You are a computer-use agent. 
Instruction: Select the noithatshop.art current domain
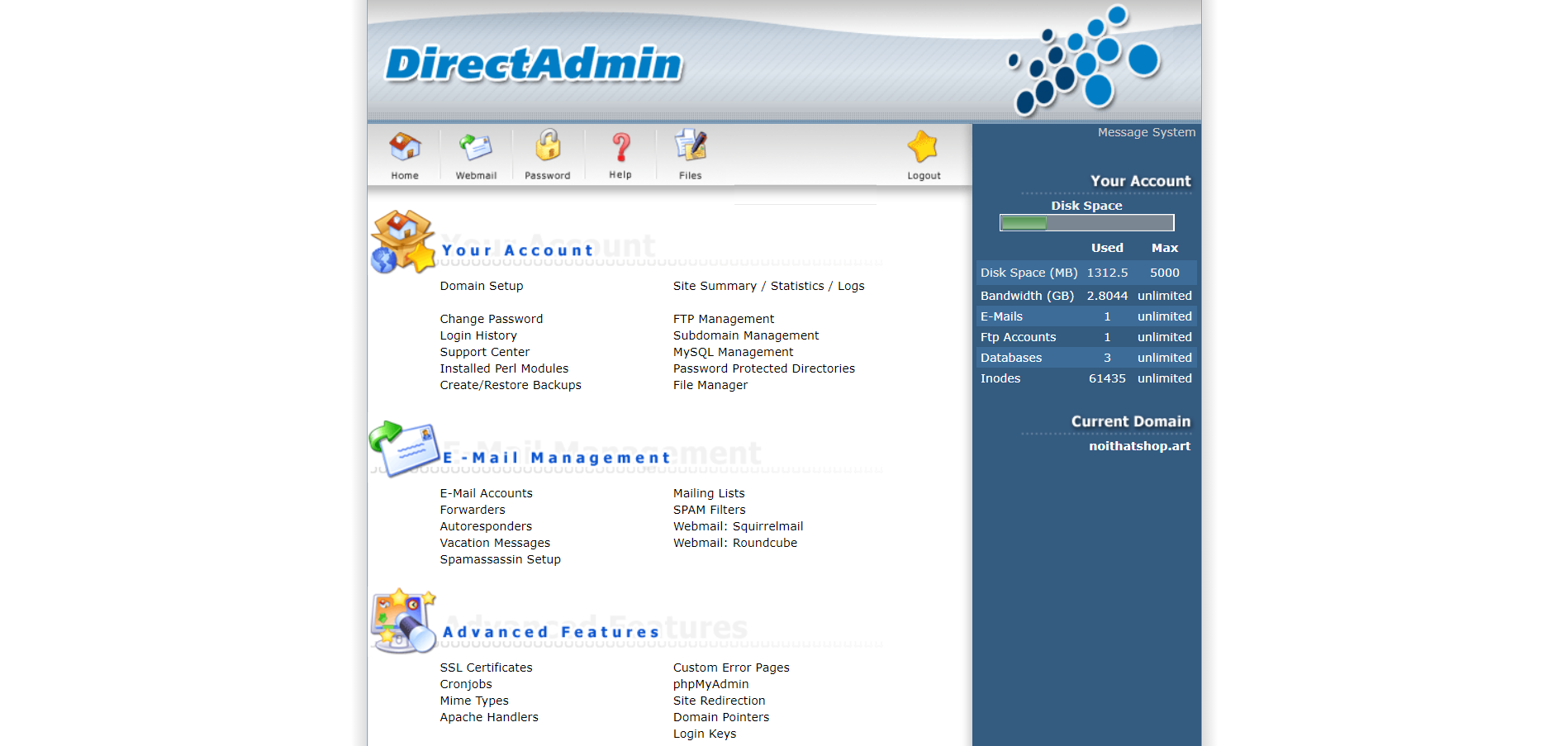coord(1139,446)
